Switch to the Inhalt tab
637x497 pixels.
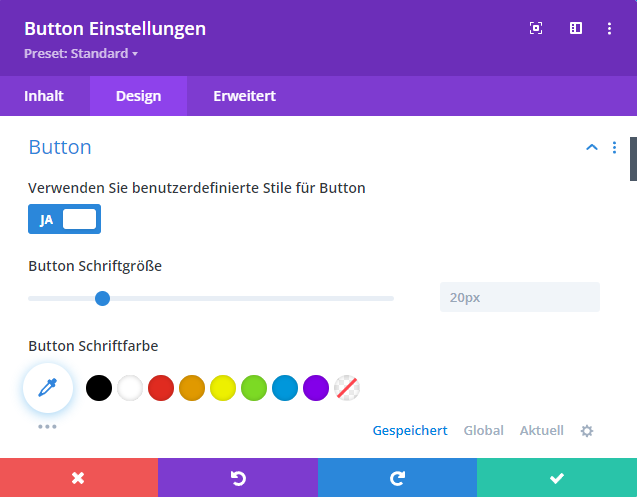[x=44, y=96]
